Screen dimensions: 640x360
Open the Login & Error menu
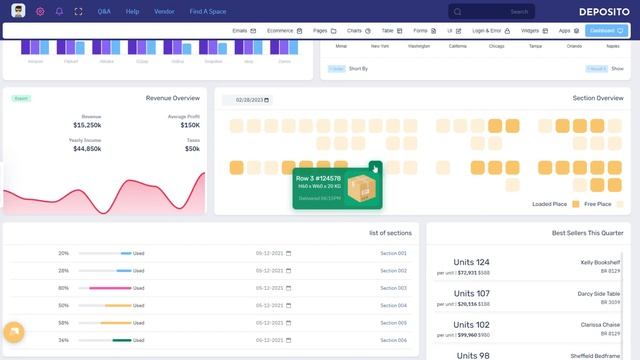click(491, 31)
